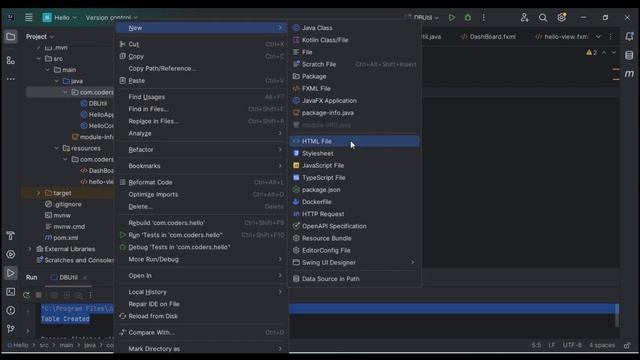Expand External Libraries node
The width and height of the screenshot is (640, 360).
click(29, 249)
